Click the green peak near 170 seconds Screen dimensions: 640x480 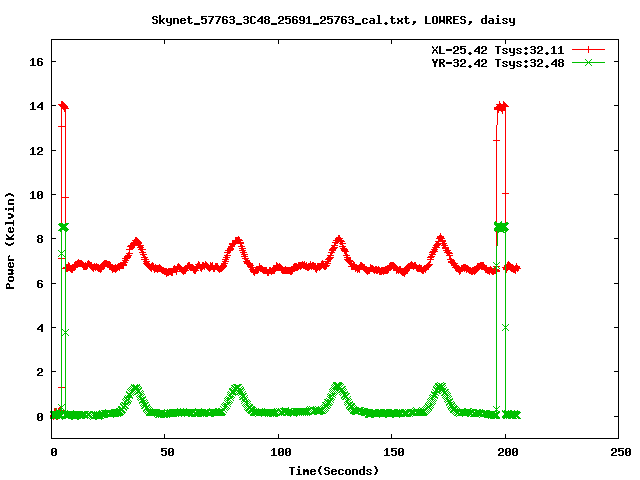coord(440,387)
